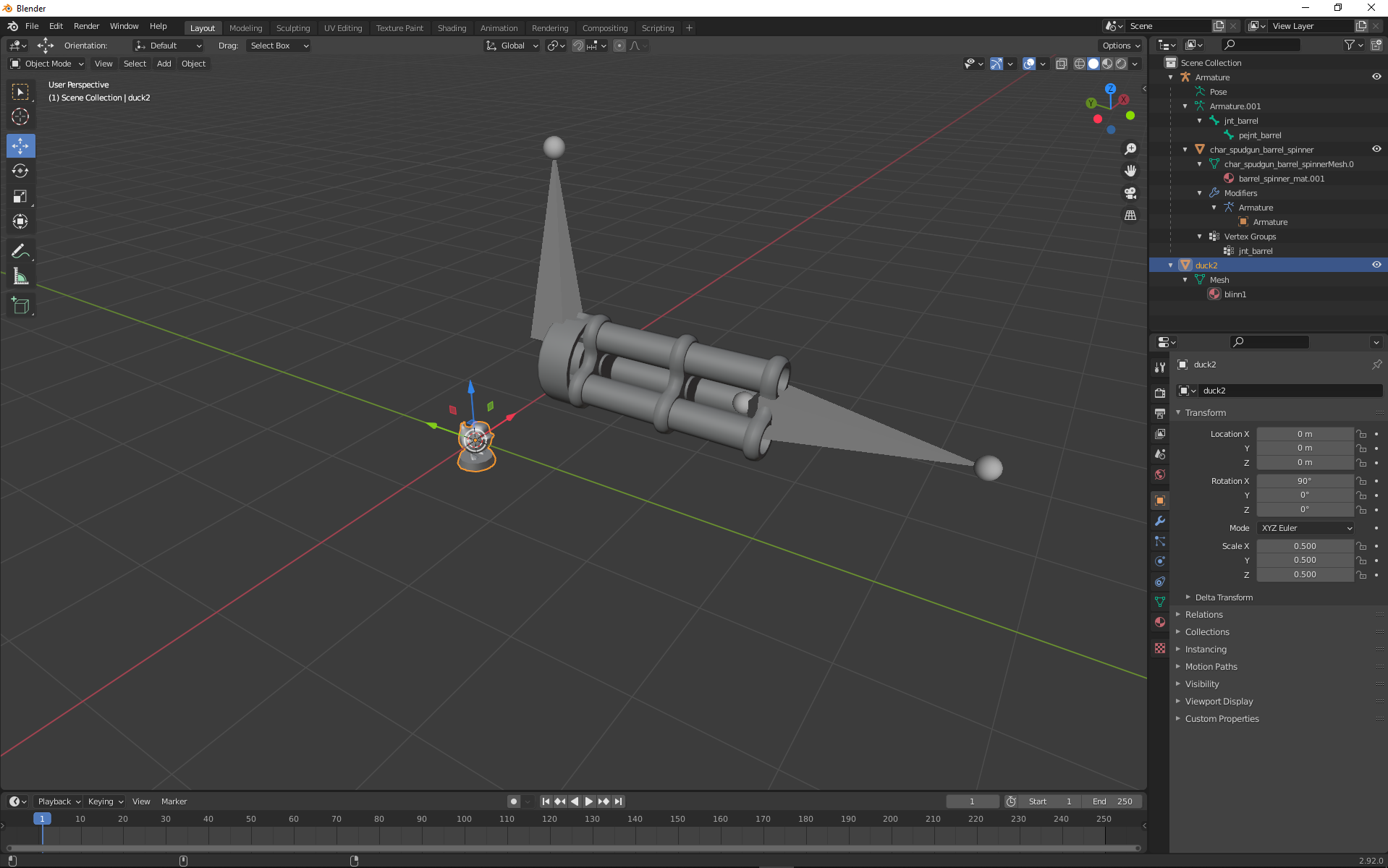Open rotation Mode XYZ Euler dropdown
The image size is (1388, 868).
click(1306, 528)
